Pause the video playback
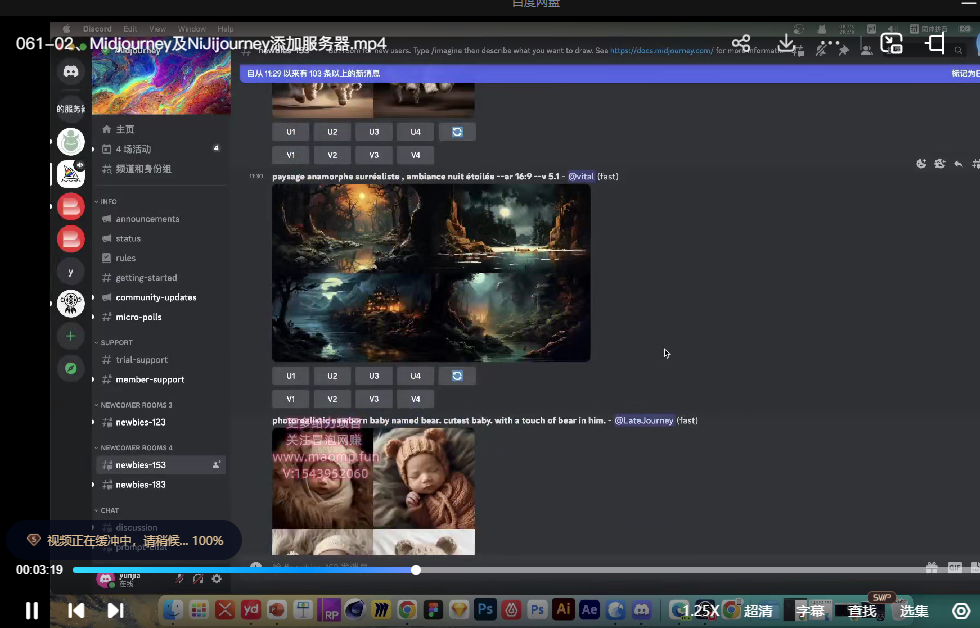Viewport: 980px width, 628px height. click(32, 611)
